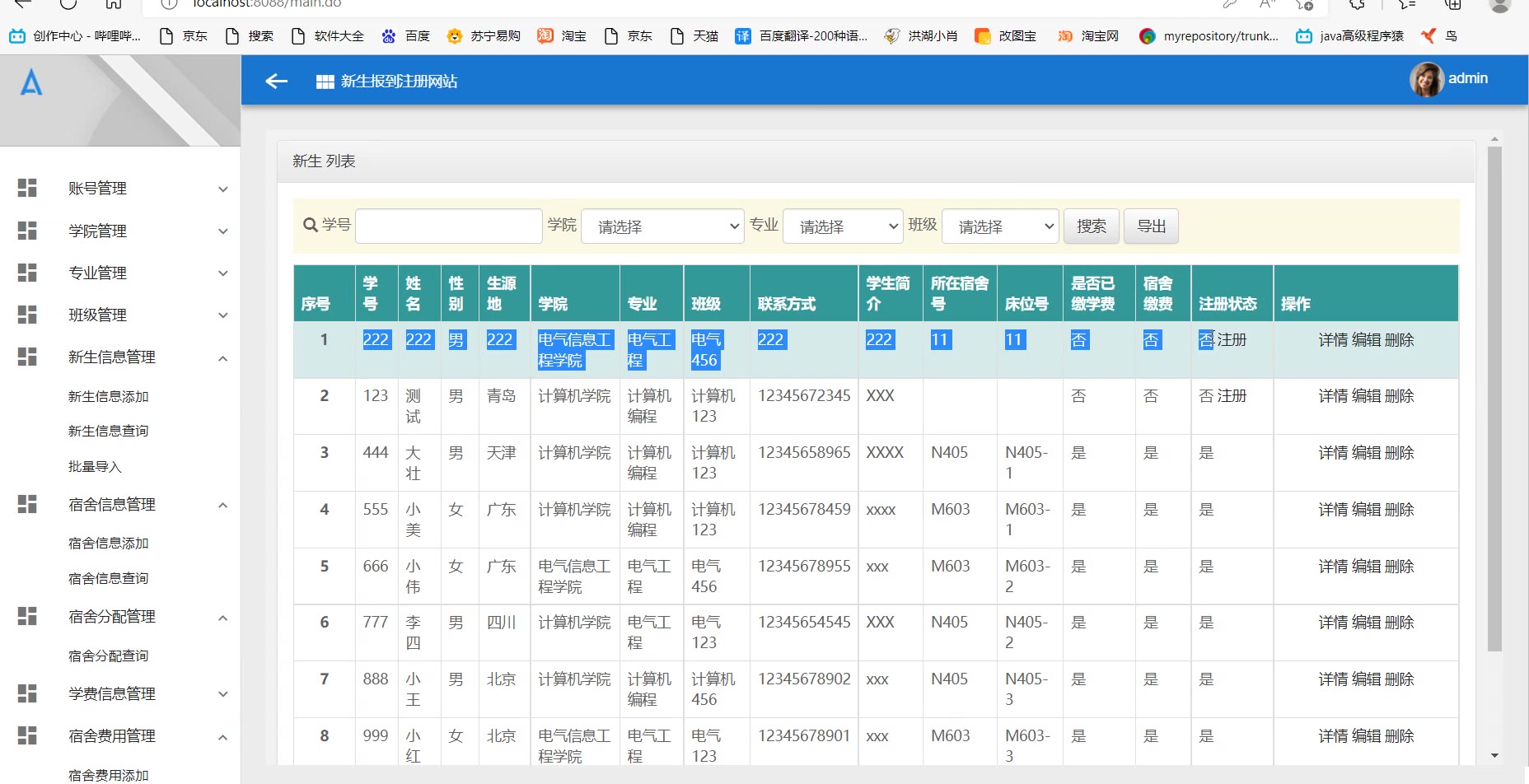
Task: Click the admin avatar picture
Action: 1426,79
